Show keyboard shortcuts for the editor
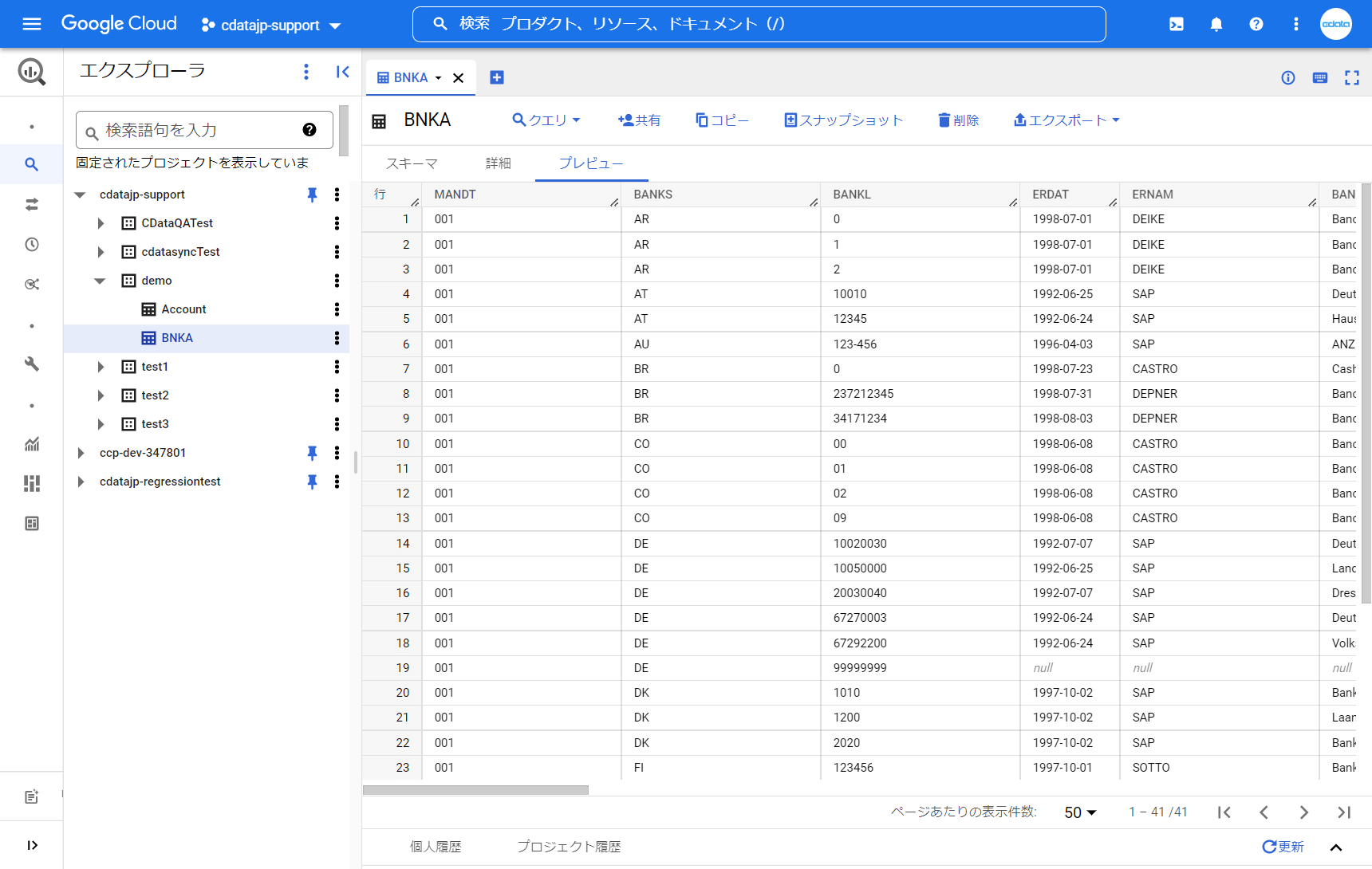Viewport: 1372px width, 869px height. [1320, 77]
